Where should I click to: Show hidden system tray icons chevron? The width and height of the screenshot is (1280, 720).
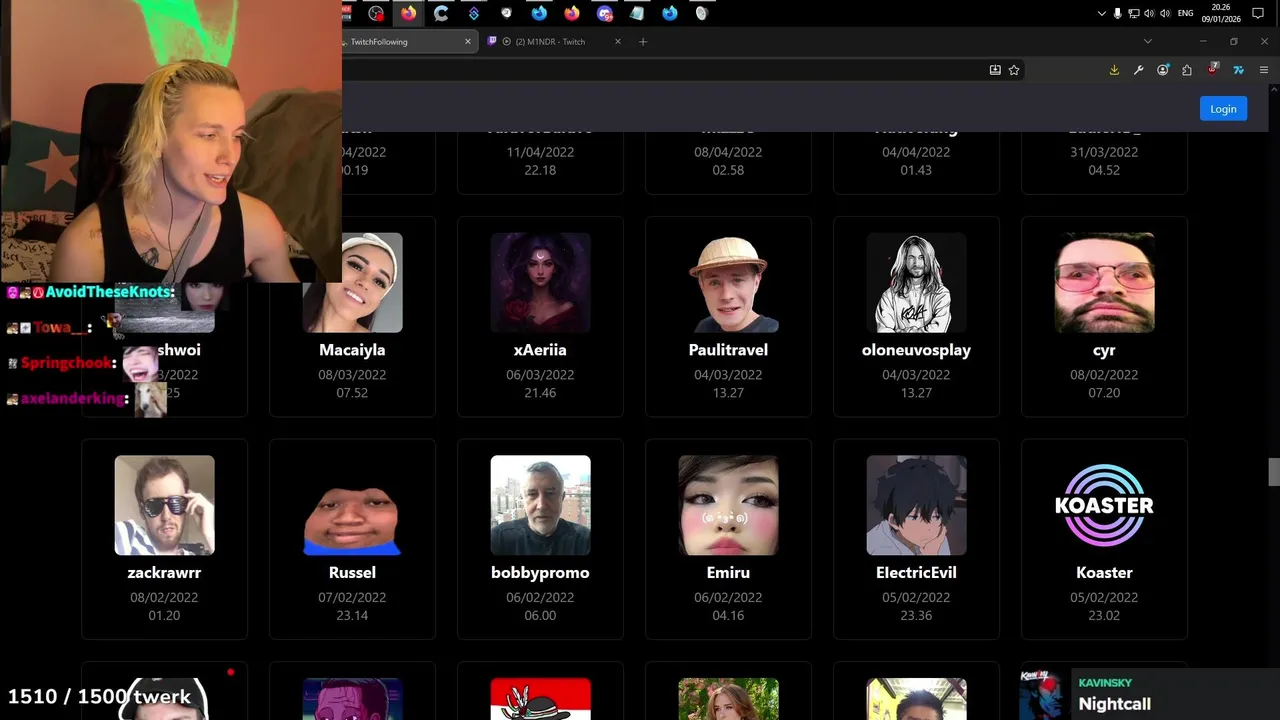(x=1102, y=13)
